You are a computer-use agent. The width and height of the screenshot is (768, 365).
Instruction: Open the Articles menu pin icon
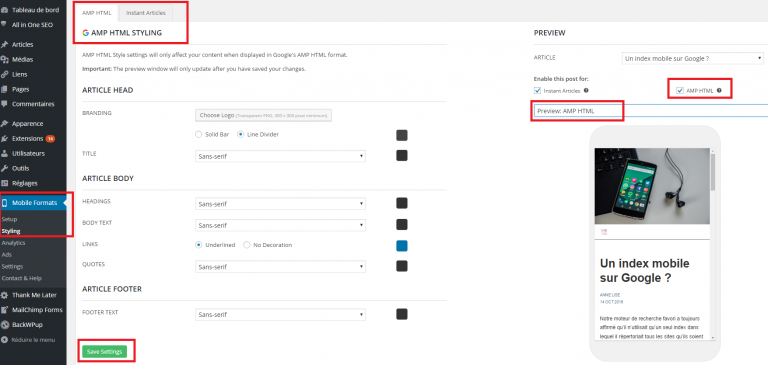coord(5,45)
